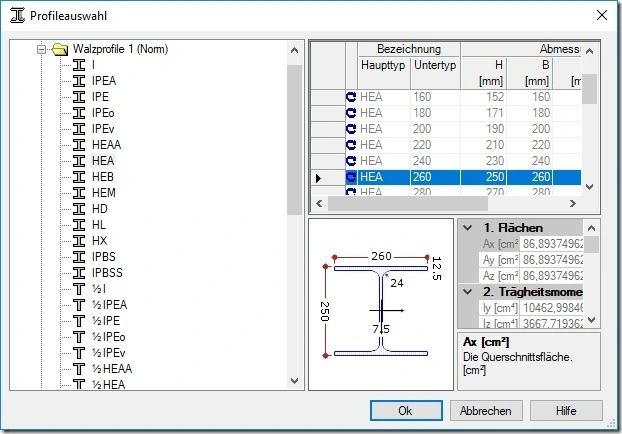Screen dimensions: 622x434
Task: Collapse the 2. Trägheitsmomente property section
Action: [468, 292]
